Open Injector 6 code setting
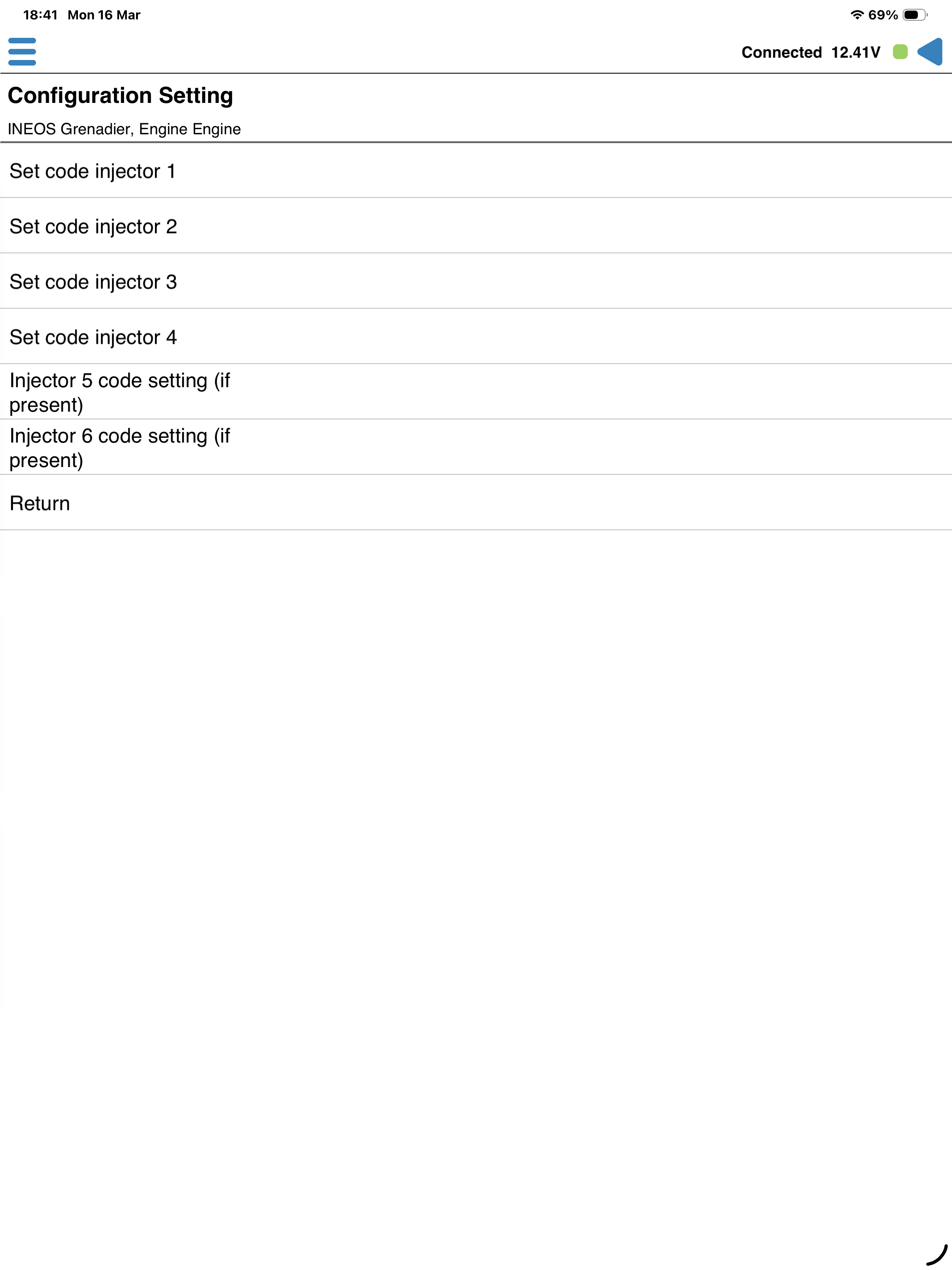The height and width of the screenshot is (1270, 952). point(119,448)
